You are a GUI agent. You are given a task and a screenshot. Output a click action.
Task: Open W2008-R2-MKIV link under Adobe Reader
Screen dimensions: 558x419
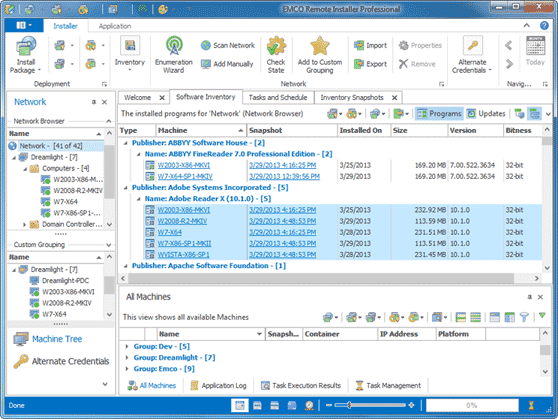(182, 221)
